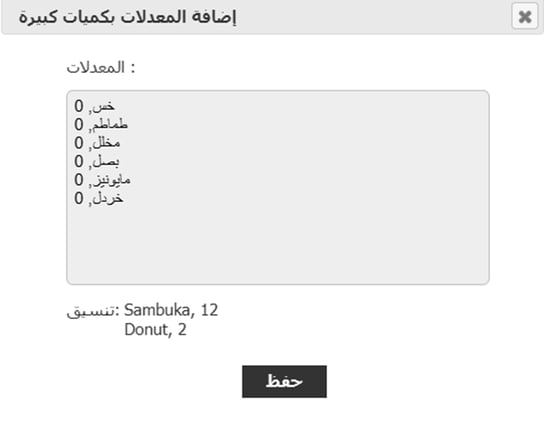Click the zero quantity beside خس
The image size is (544, 425).
(x=79, y=106)
